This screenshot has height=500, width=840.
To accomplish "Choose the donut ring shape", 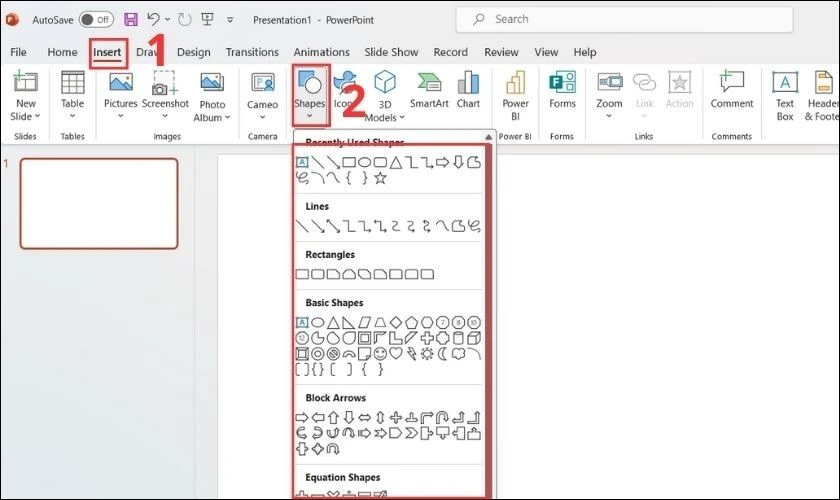I will click(x=318, y=354).
